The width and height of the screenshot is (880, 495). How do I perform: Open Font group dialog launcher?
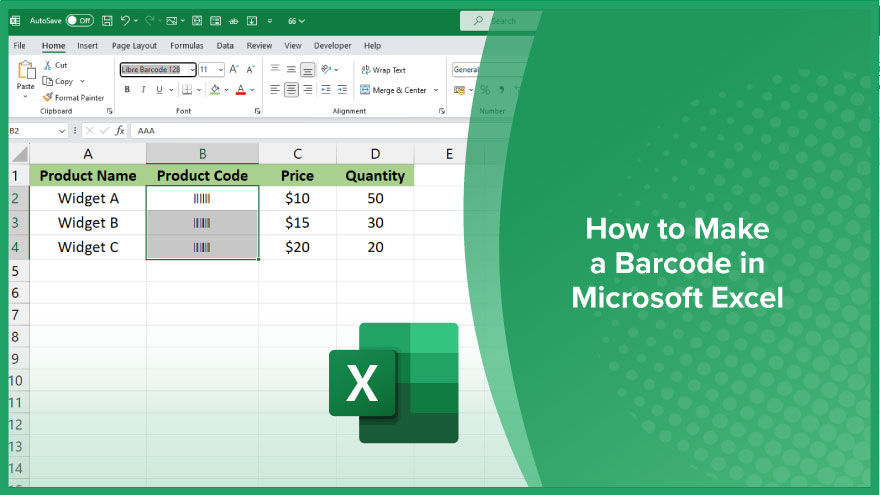pyautogui.click(x=258, y=111)
